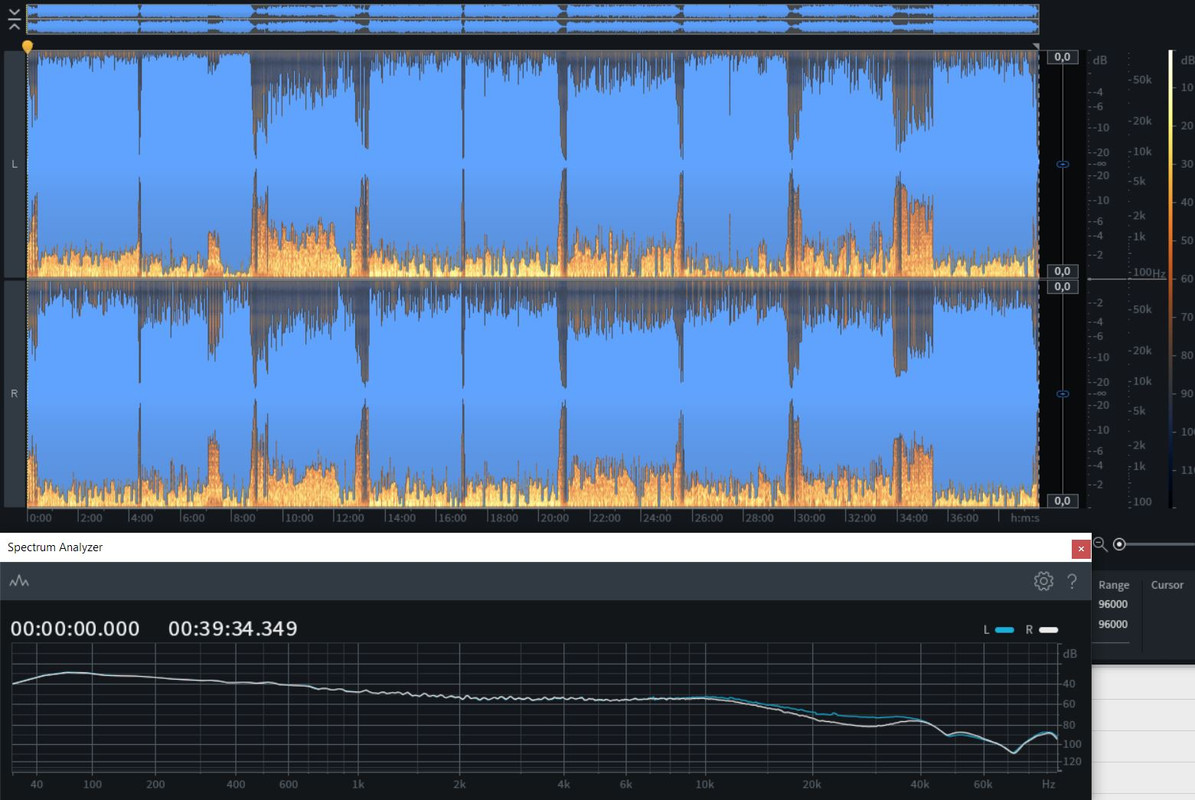Viewport: 1195px width, 800px height.
Task: Click the R white legend swatch
Action: [x=1049, y=630]
